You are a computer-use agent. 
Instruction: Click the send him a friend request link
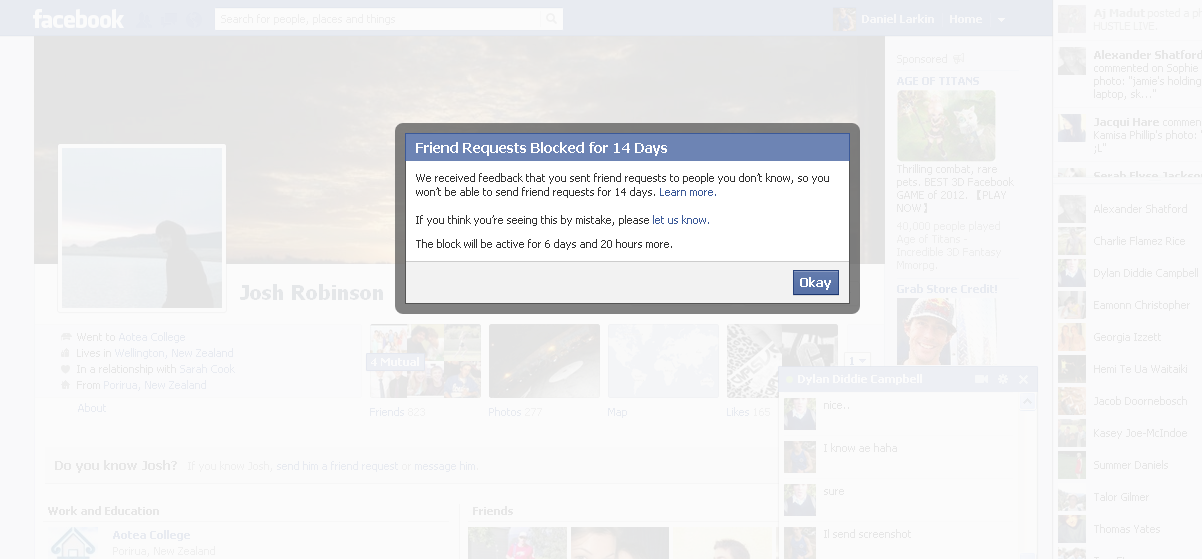pos(337,466)
